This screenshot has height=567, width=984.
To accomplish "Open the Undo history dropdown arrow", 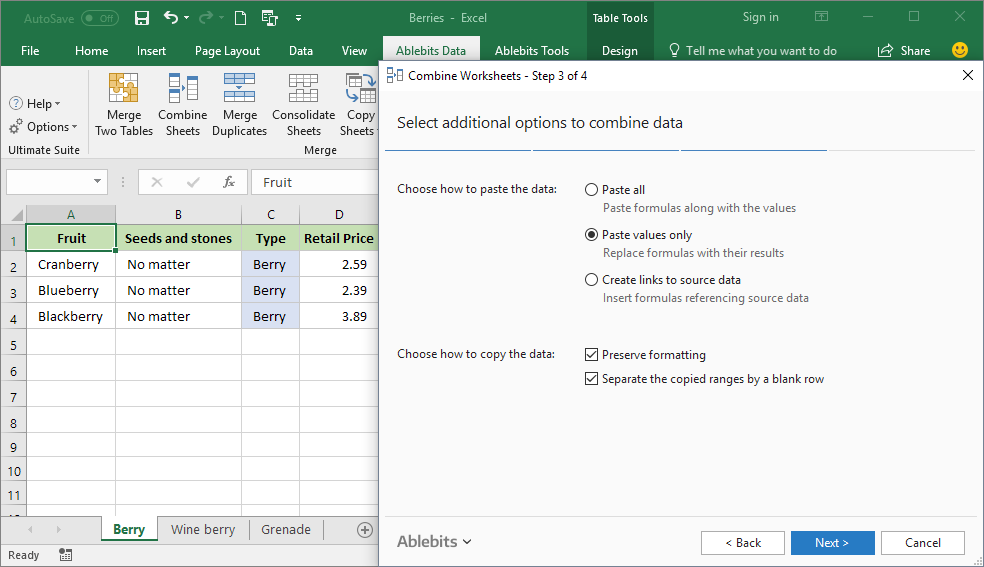I will coord(187,18).
